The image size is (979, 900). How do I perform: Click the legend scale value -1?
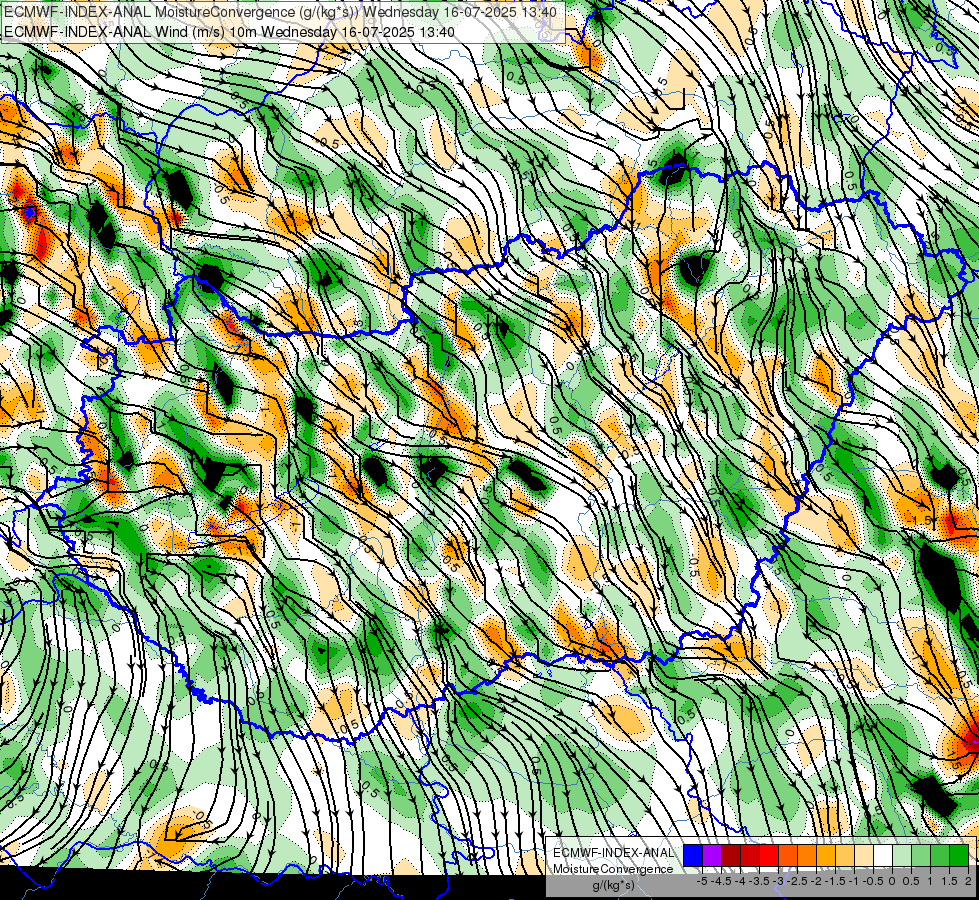854,881
